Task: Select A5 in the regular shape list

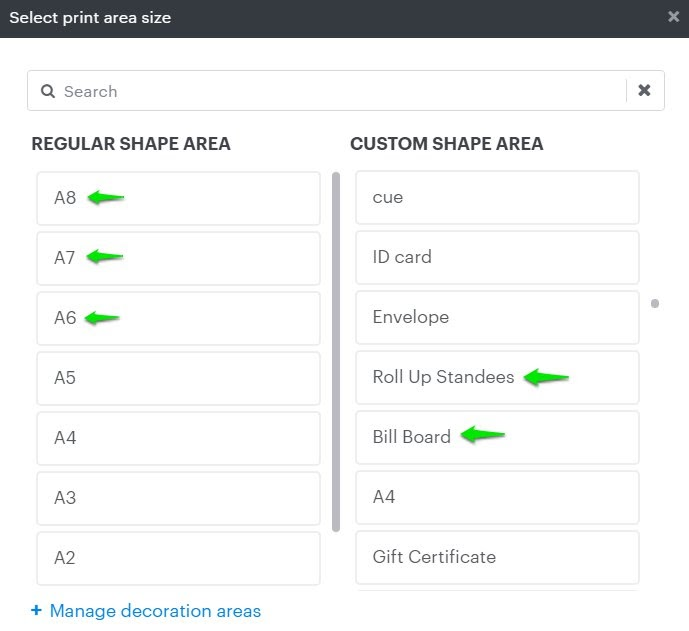Action: pyautogui.click(x=178, y=378)
